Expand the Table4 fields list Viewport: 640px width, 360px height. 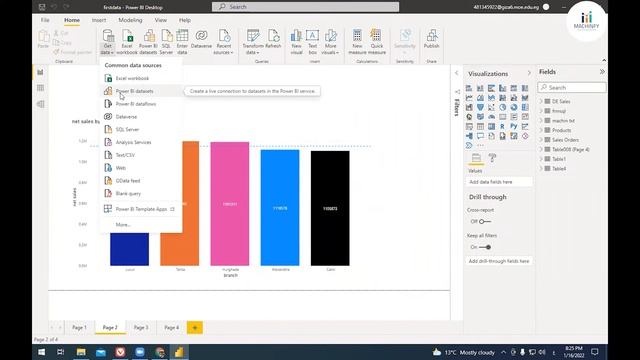coord(541,169)
